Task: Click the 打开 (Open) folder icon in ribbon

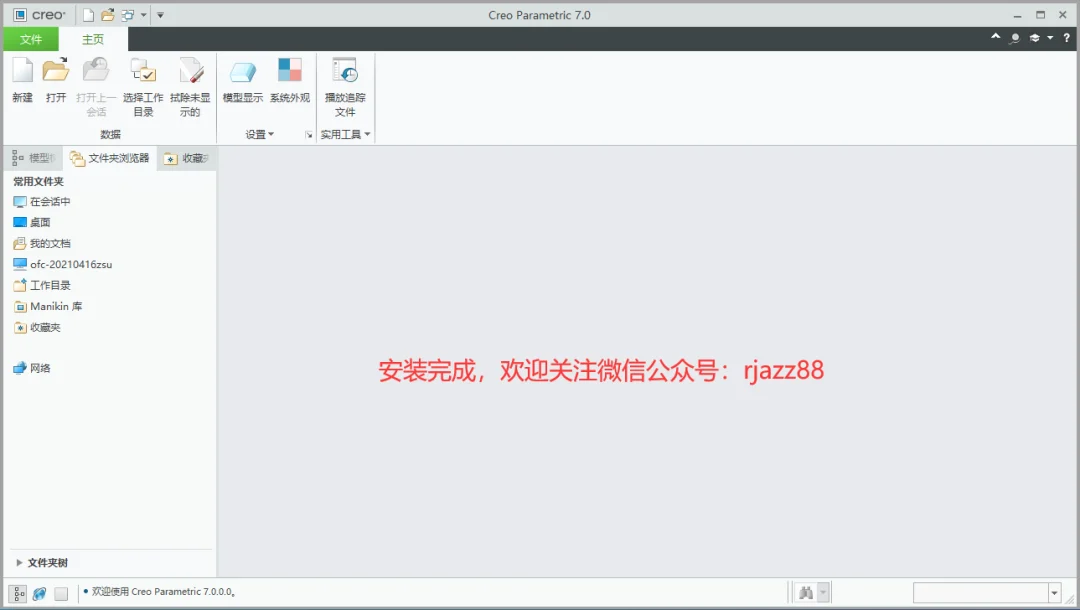Action: [56, 71]
